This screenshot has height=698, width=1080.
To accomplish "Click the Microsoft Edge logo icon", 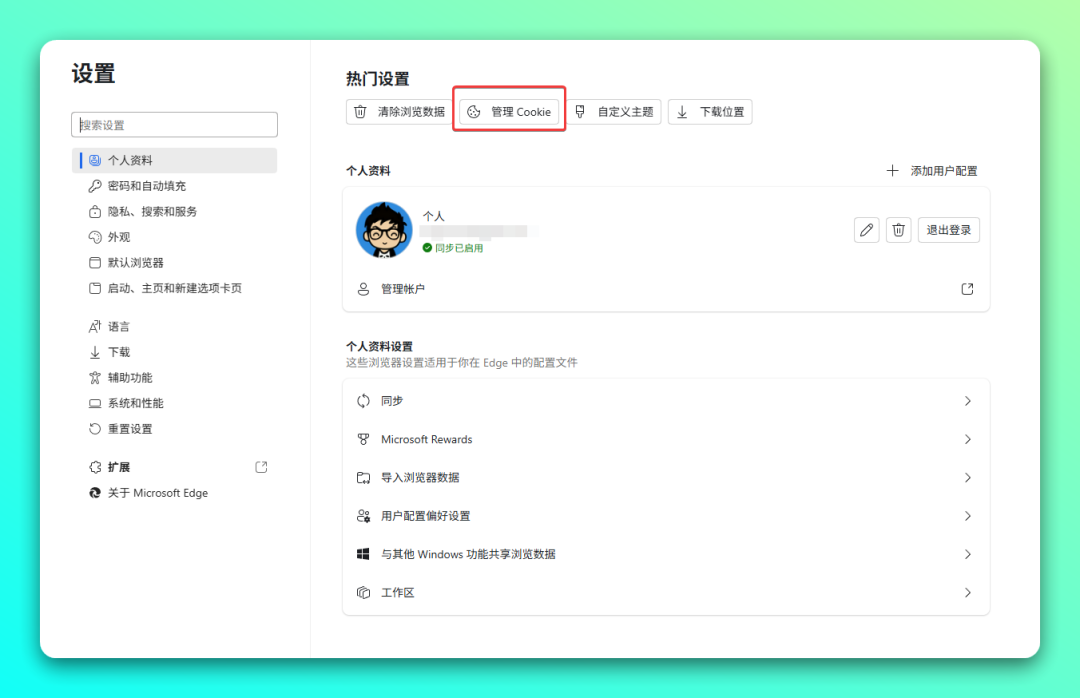I will pos(95,493).
